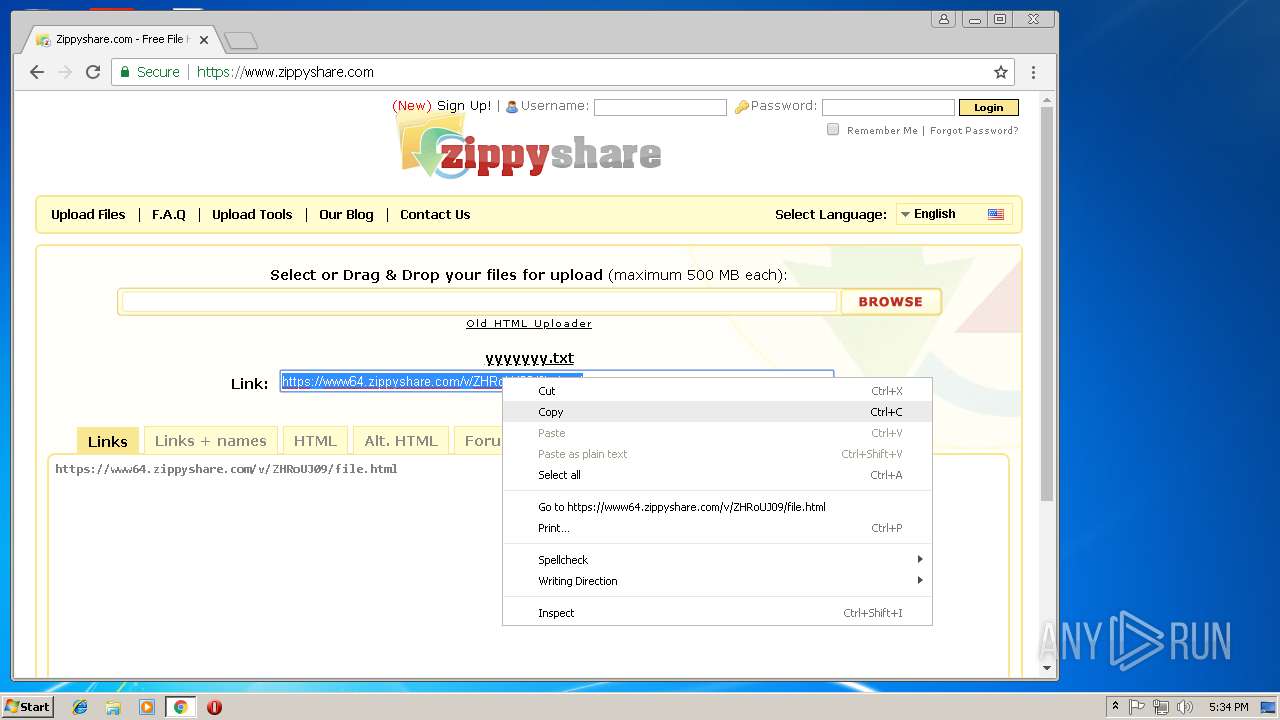The image size is (1280, 720).
Task: Click the BROWSE button
Action: tap(890, 301)
